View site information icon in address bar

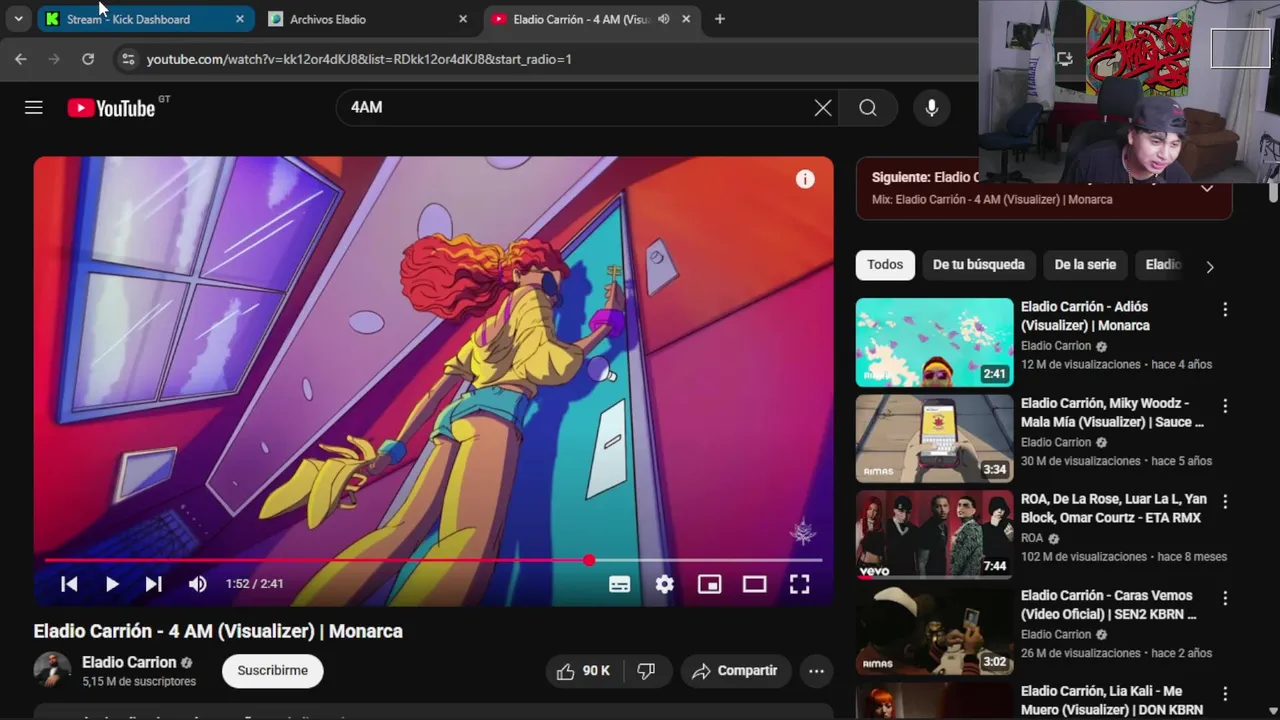tap(127, 59)
